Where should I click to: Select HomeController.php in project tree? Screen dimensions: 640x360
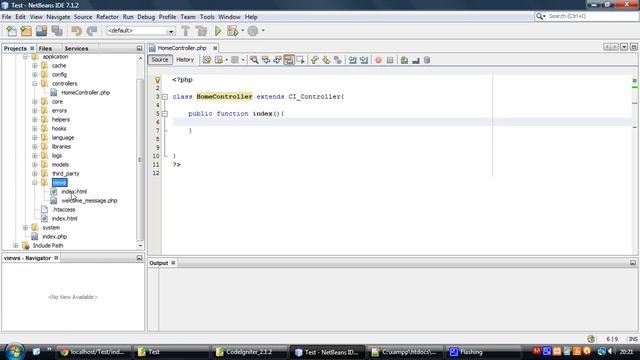pos(85,93)
